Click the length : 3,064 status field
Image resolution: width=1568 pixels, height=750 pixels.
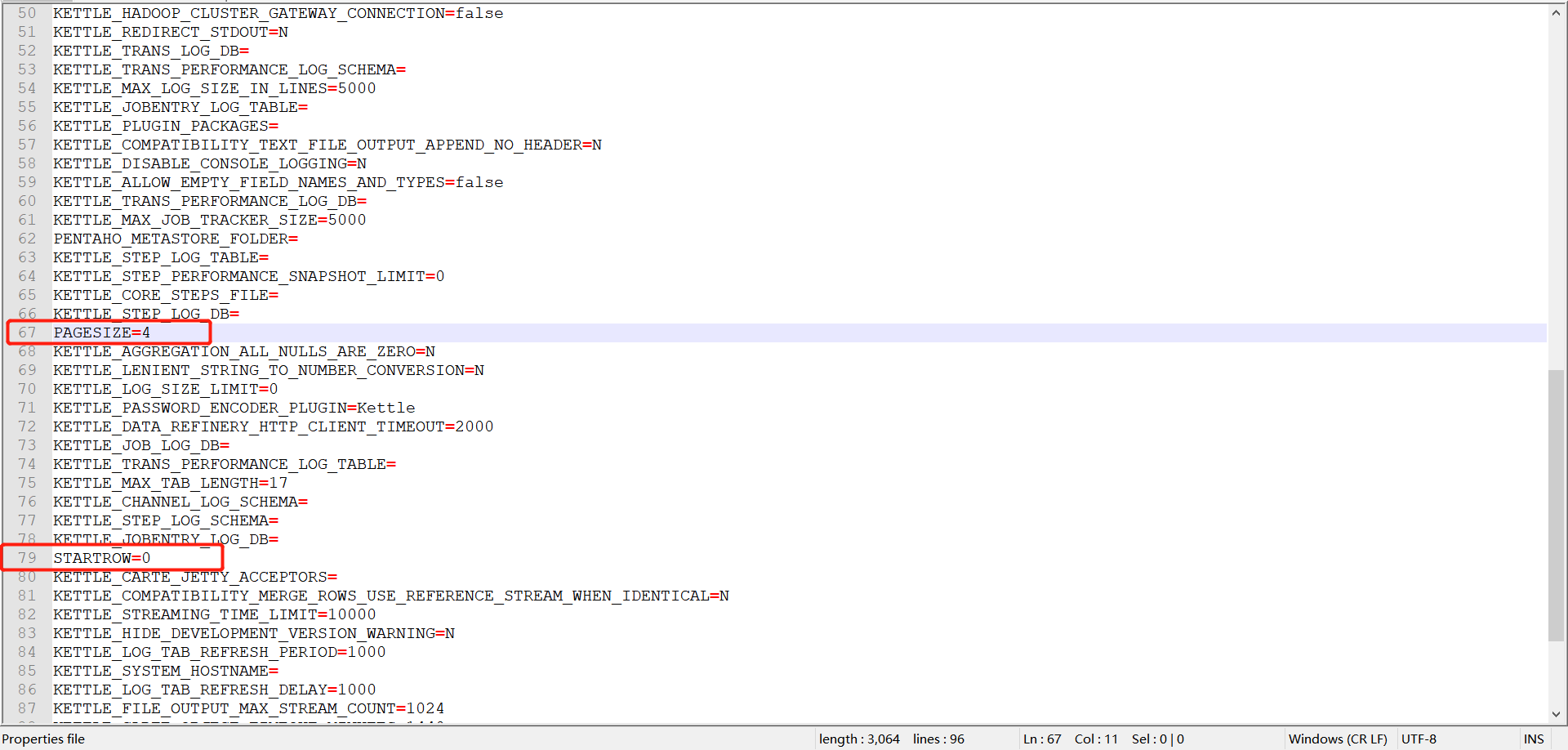click(859, 739)
